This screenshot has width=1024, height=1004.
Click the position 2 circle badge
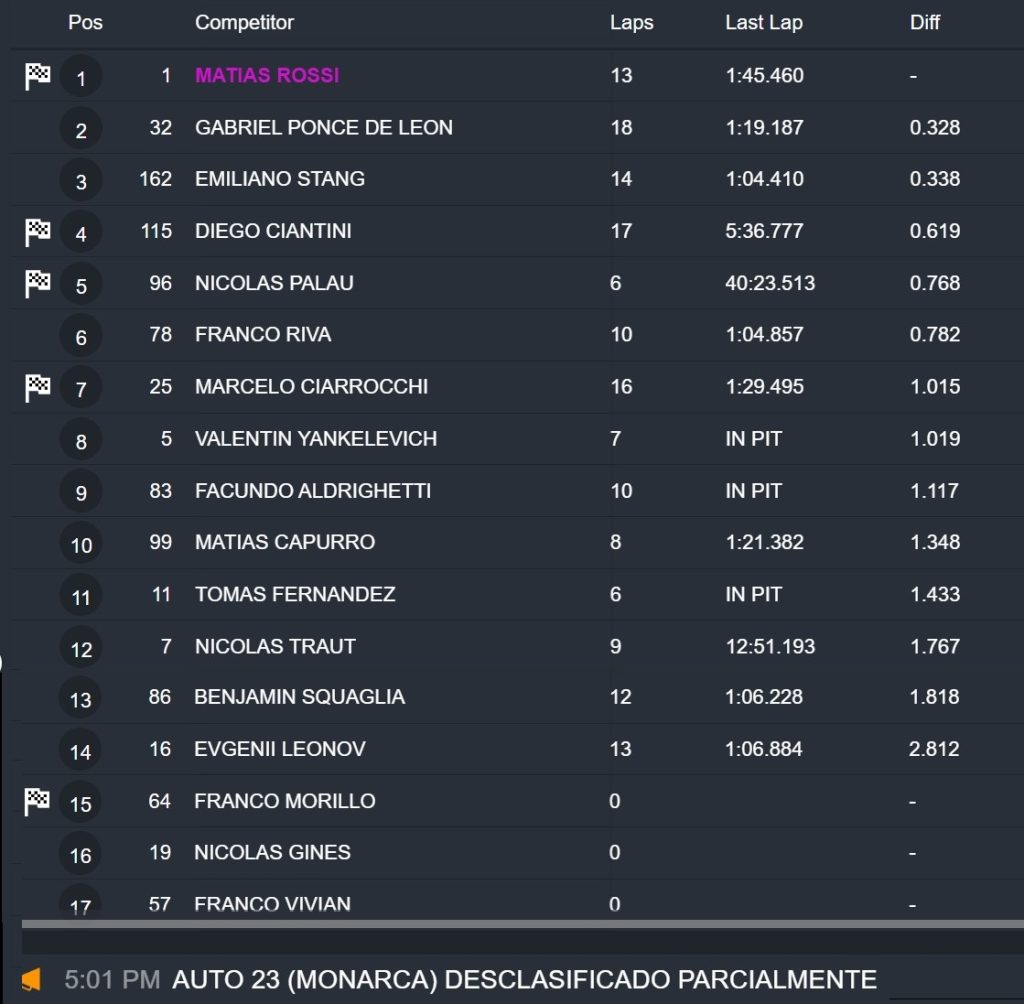point(81,129)
